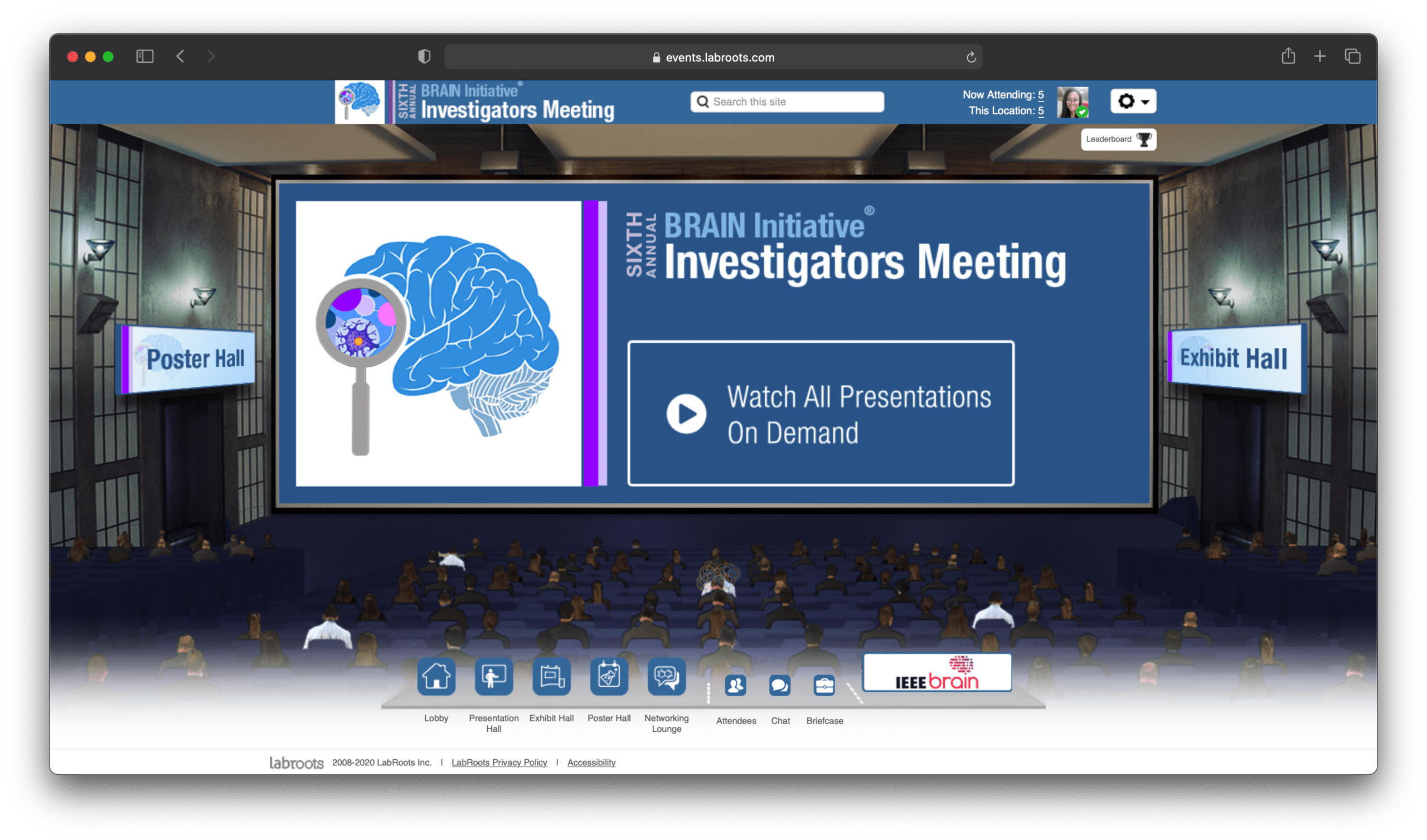Screen dimensions: 1427x840
Task: Enter the Networking Lounge icon
Action: click(667, 676)
